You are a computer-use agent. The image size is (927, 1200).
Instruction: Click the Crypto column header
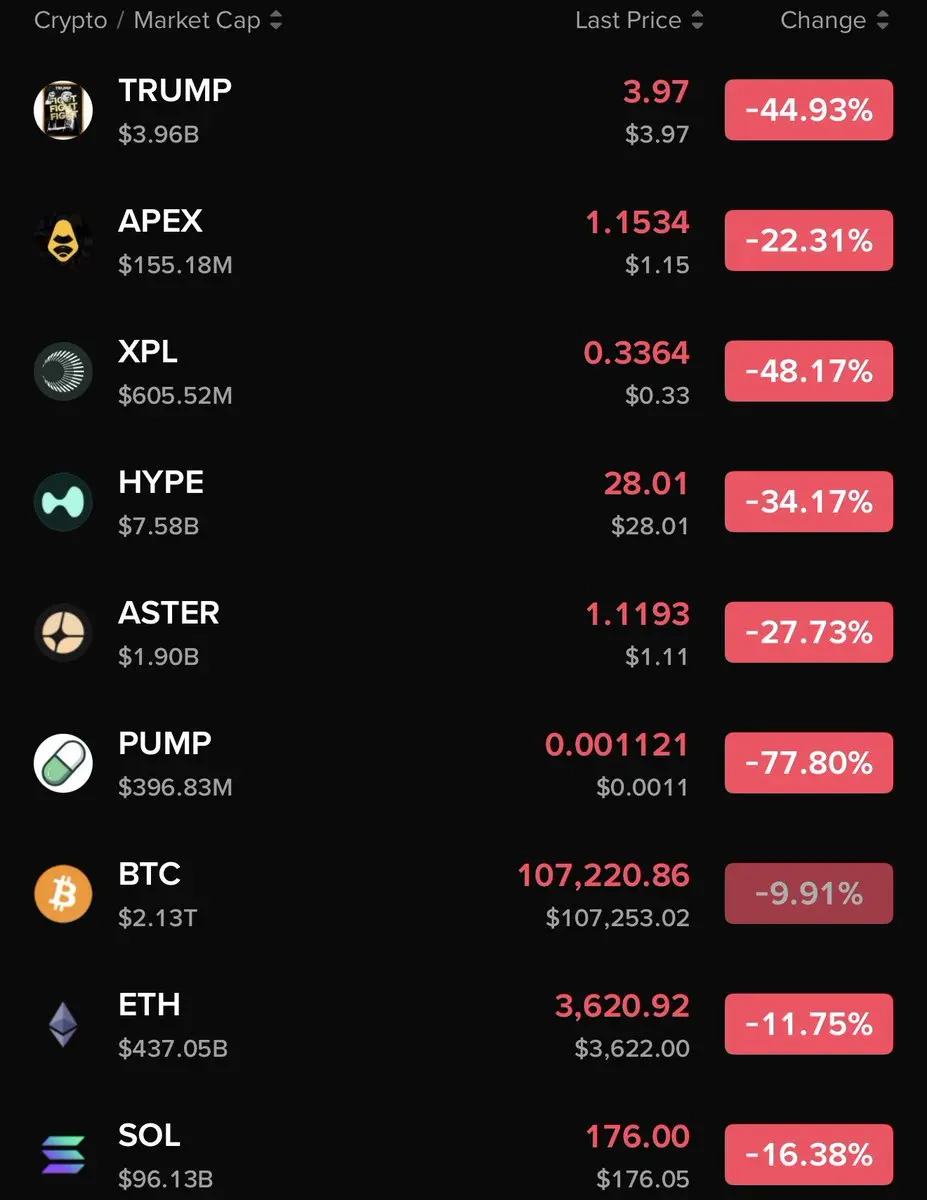coord(70,20)
